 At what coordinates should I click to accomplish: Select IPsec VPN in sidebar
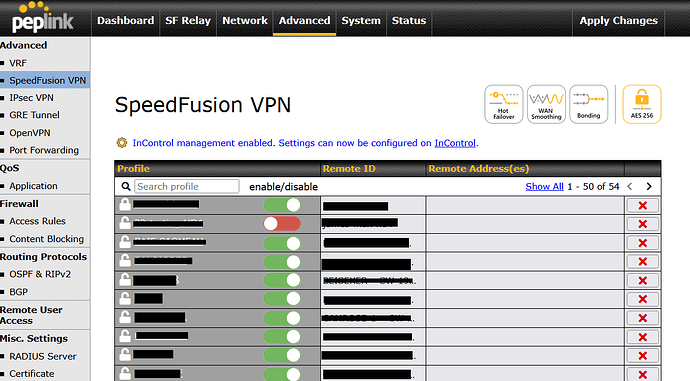click(x=31, y=98)
